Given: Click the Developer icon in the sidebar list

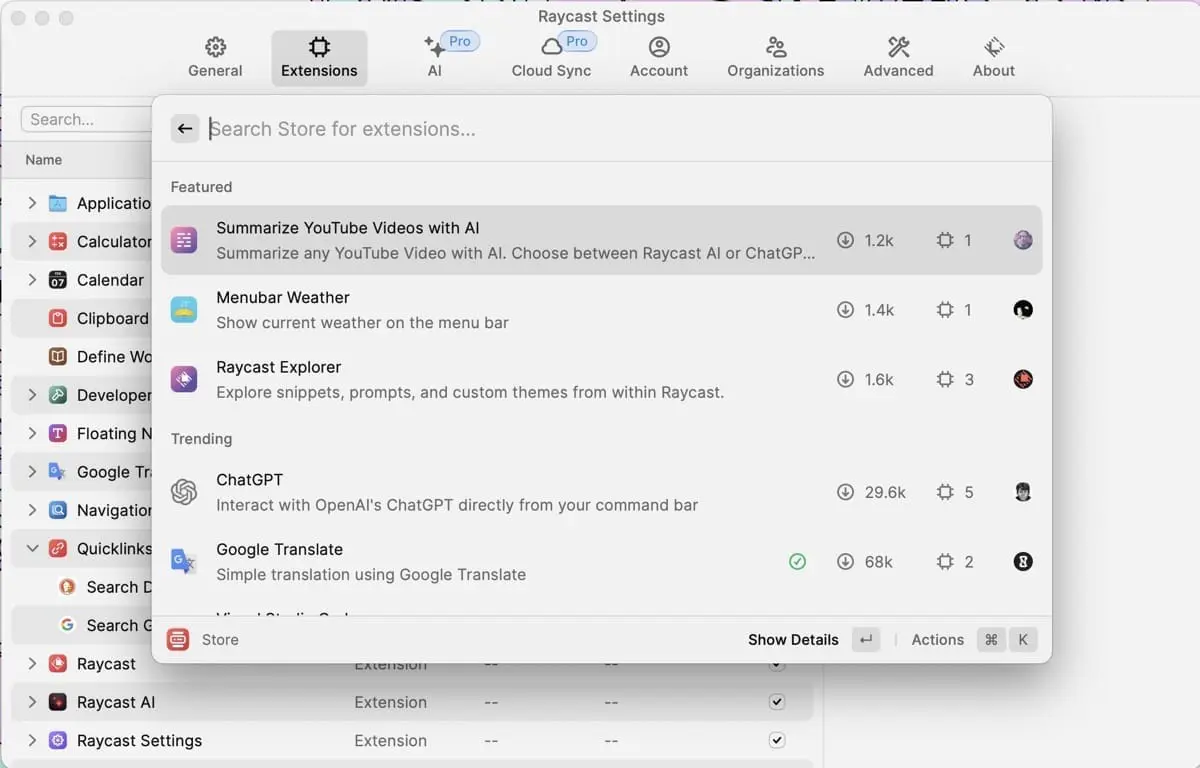Looking at the screenshot, I should (58, 395).
